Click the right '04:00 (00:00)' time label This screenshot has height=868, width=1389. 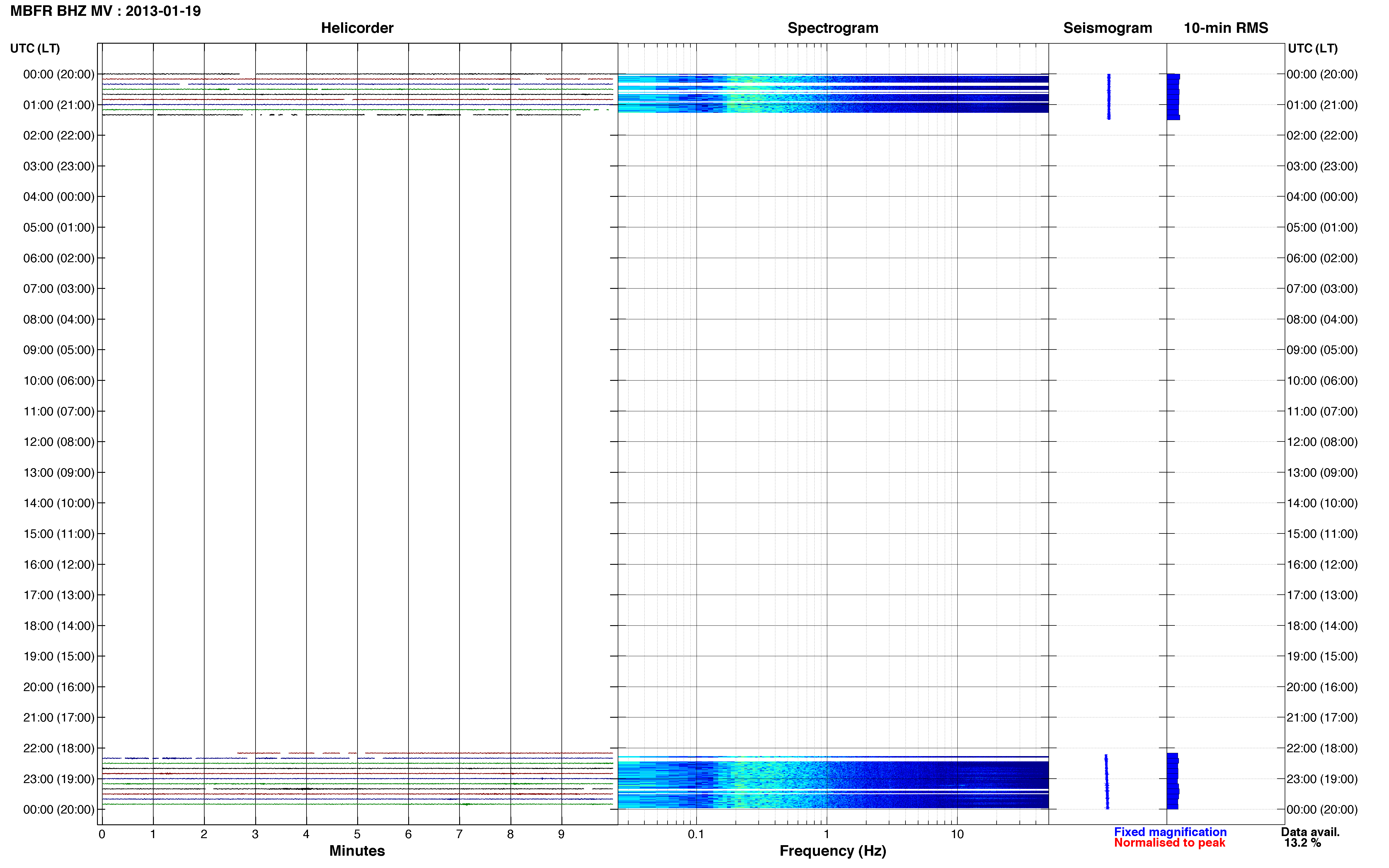point(1322,197)
